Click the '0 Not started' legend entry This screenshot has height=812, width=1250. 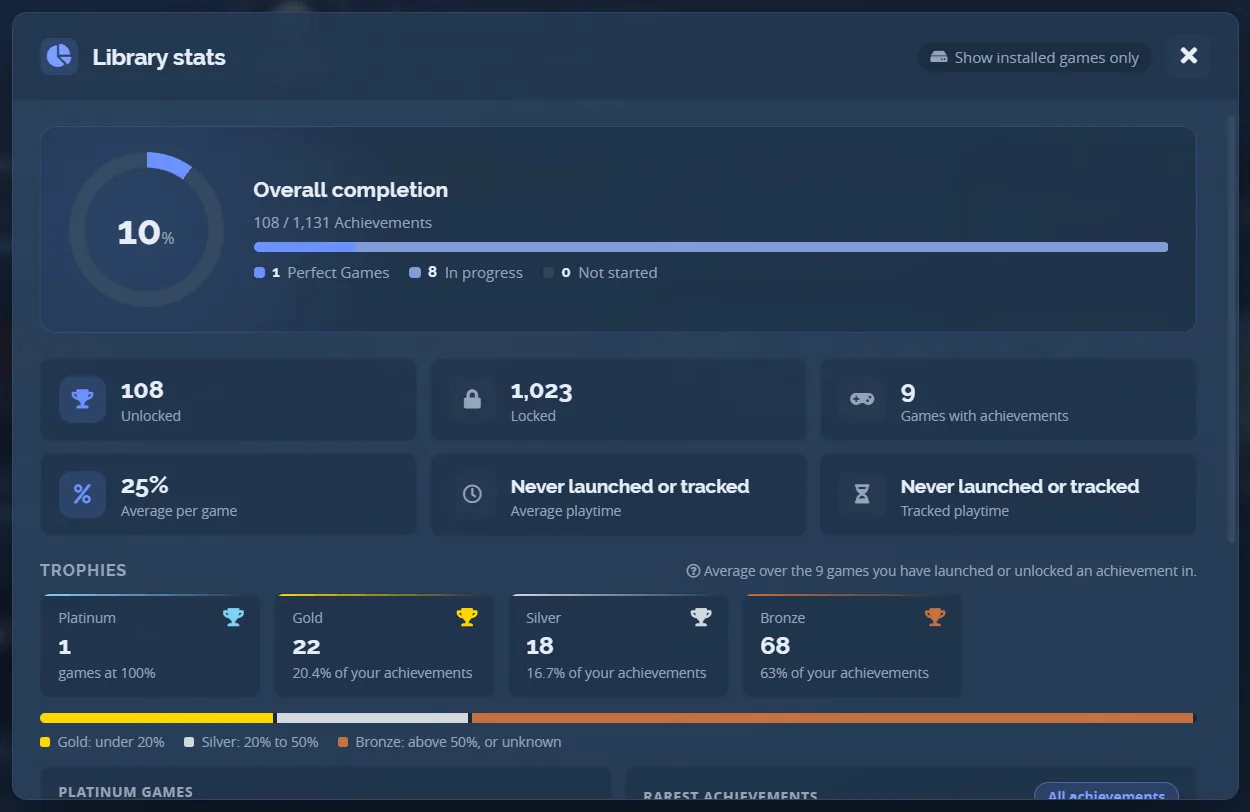click(x=600, y=272)
